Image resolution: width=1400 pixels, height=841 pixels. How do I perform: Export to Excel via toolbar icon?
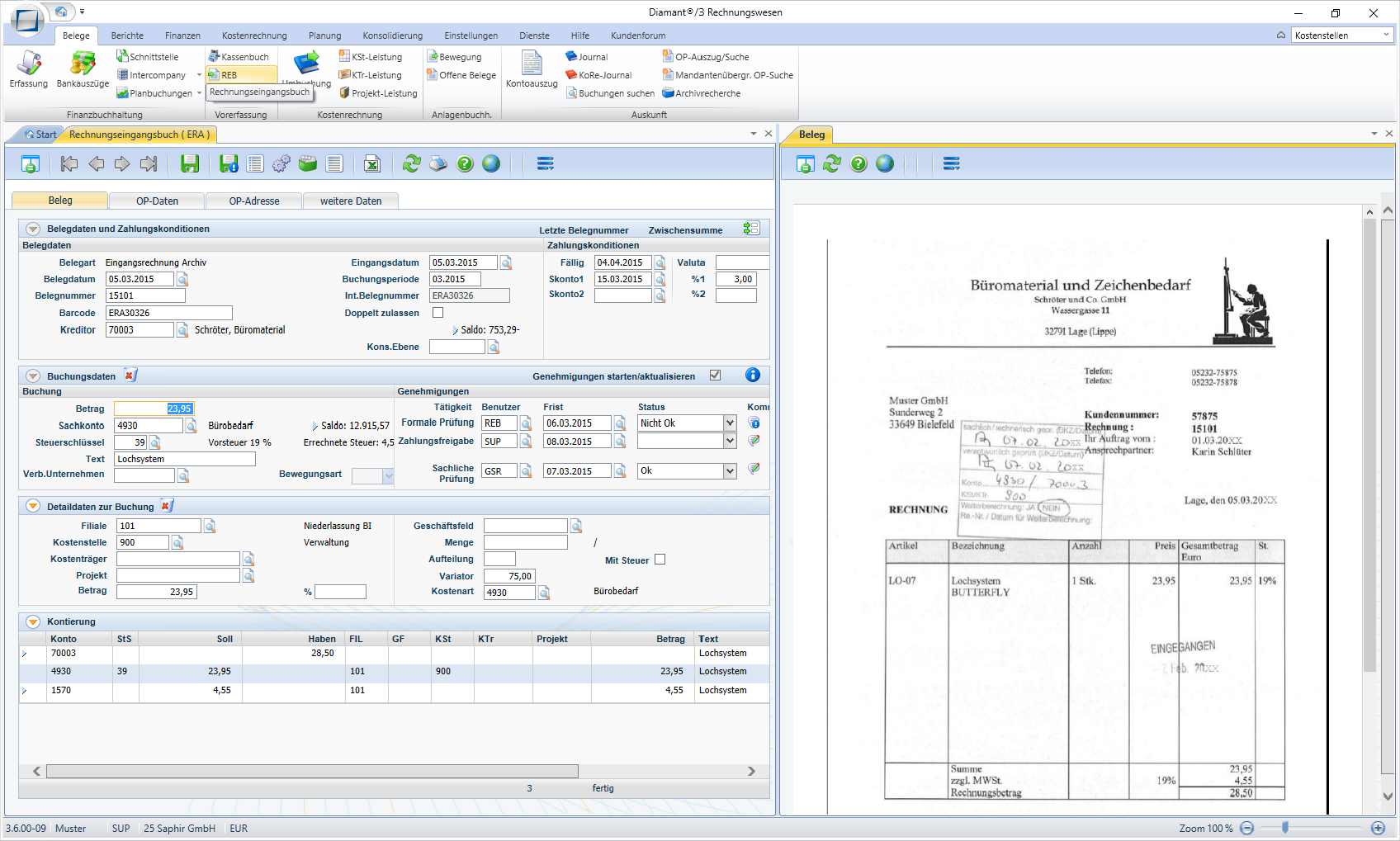pyautogui.click(x=372, y=163)
